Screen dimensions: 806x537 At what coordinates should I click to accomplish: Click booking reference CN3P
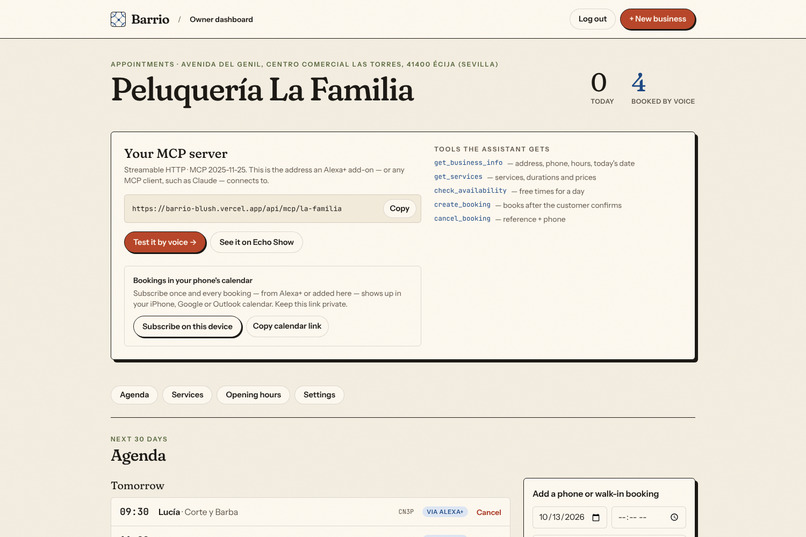click(406, 512)
